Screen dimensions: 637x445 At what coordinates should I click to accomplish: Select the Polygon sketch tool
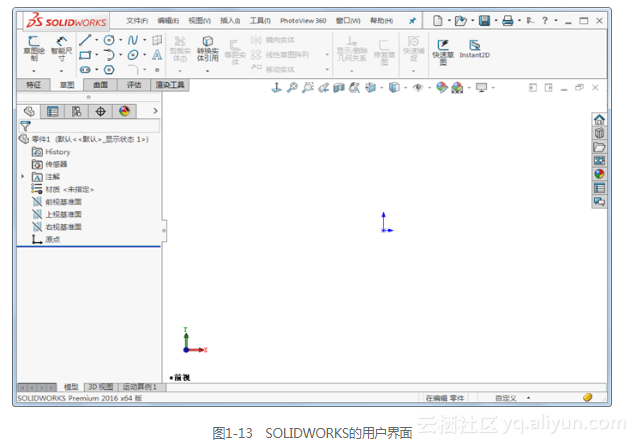coord(109,70)
